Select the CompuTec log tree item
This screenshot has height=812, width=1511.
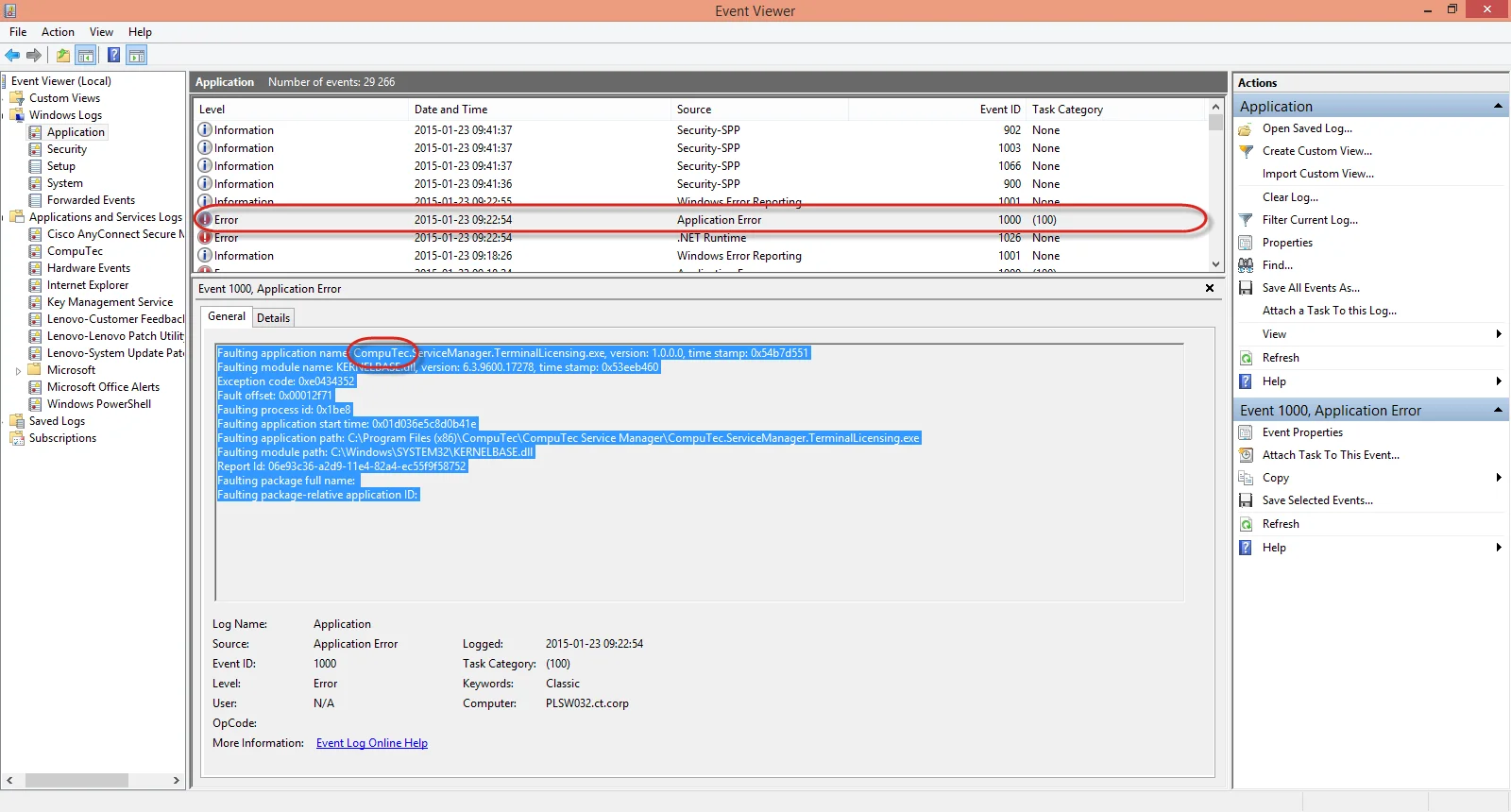75,251
